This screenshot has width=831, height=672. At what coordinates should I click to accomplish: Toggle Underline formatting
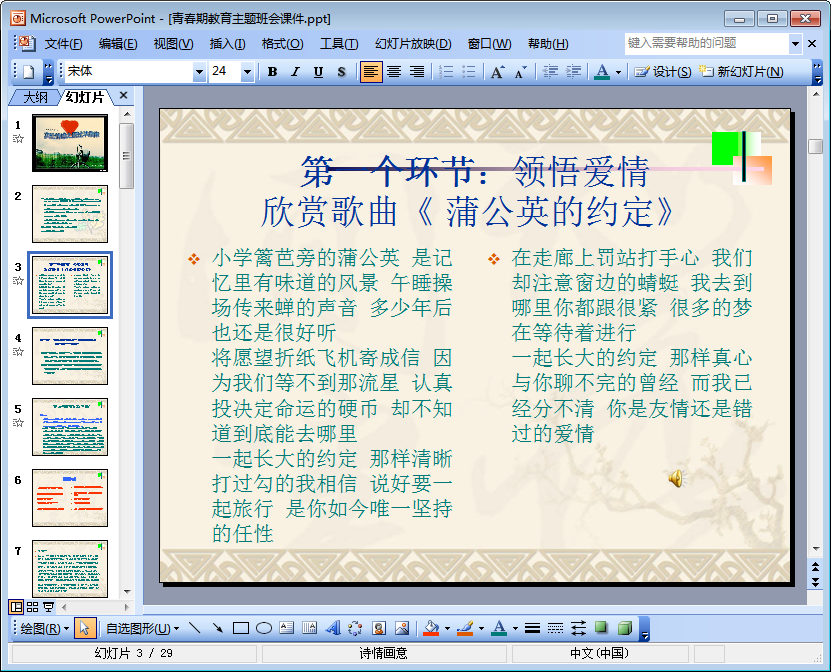pos(318,72)
